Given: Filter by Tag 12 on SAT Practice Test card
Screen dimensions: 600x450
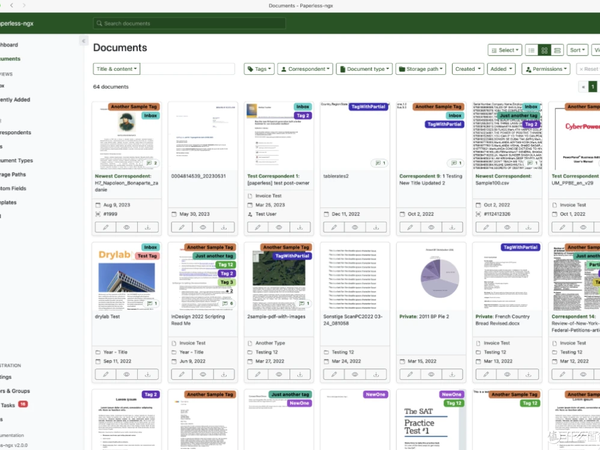Looking at the screenshot, I should pyautogui.click(x=453, y=403).
